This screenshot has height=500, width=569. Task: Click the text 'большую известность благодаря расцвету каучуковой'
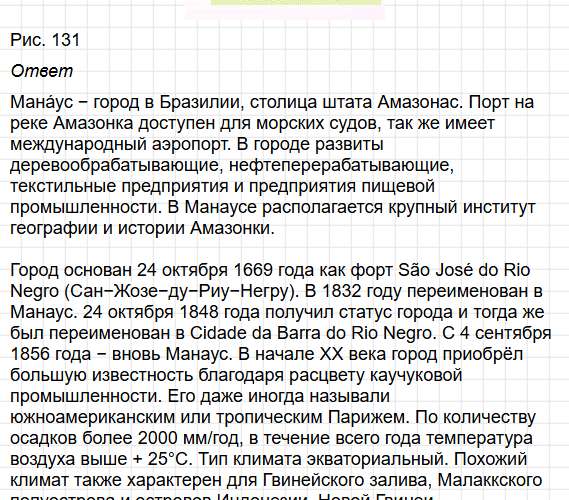pyautogui.click(x=236, y=375)
